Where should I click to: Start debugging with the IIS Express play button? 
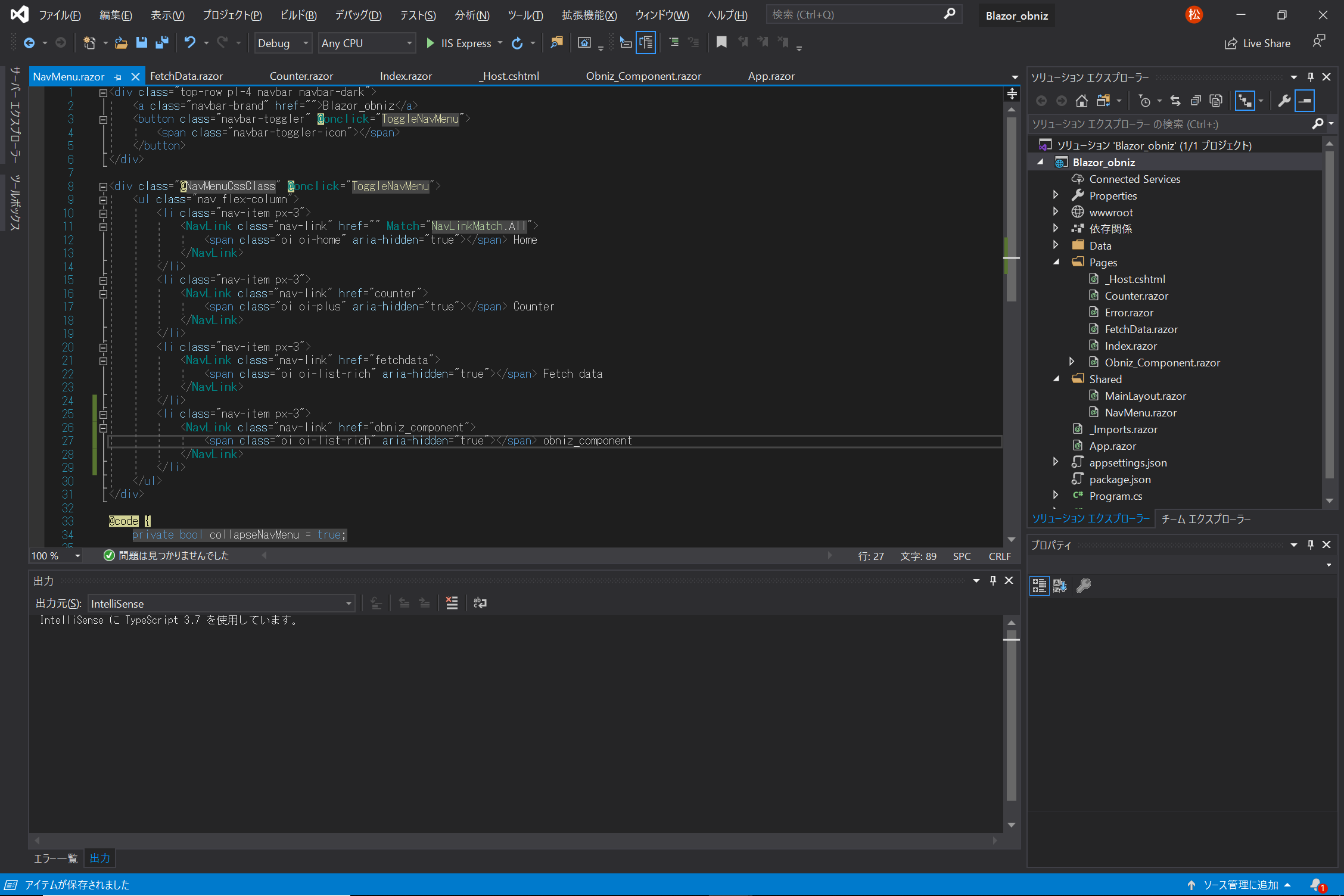coord(430,43)
